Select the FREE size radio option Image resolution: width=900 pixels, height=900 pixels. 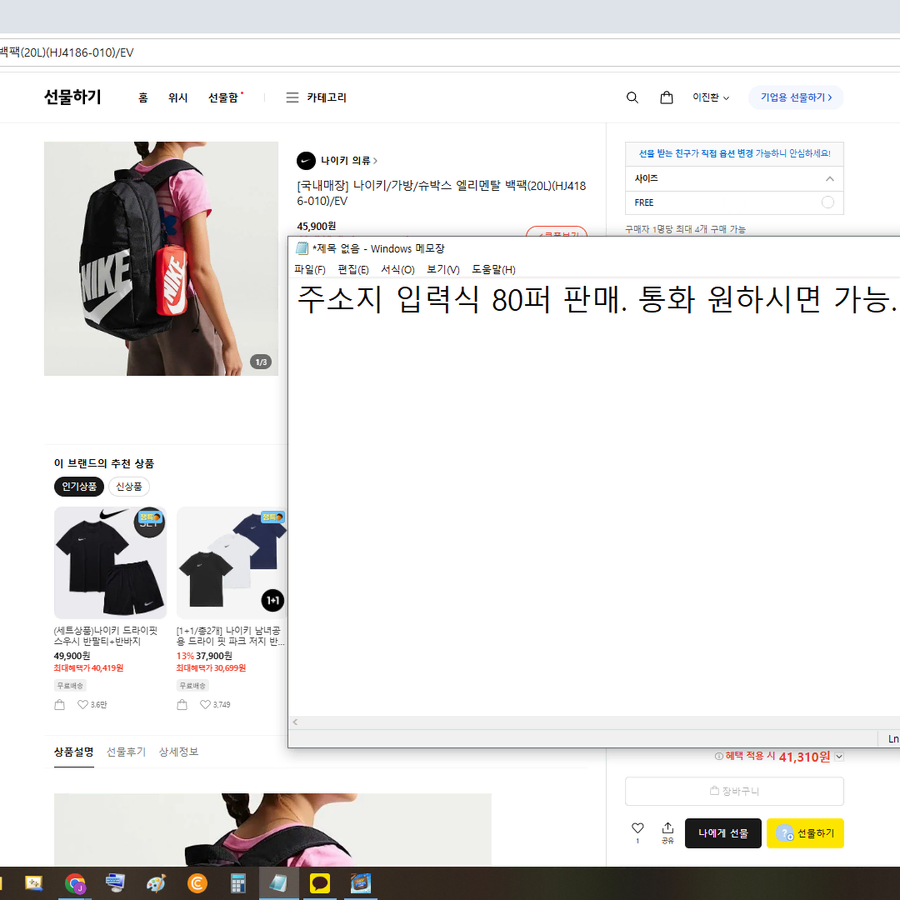click(827, 202)
